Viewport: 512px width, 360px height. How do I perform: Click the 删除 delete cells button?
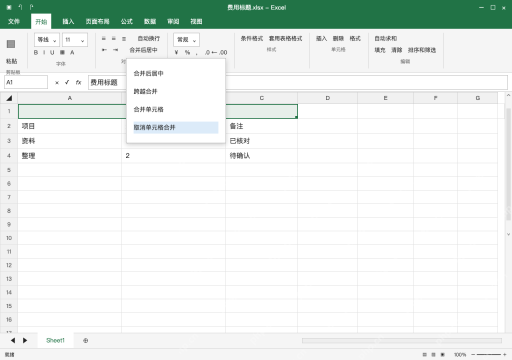click(338, 39)
